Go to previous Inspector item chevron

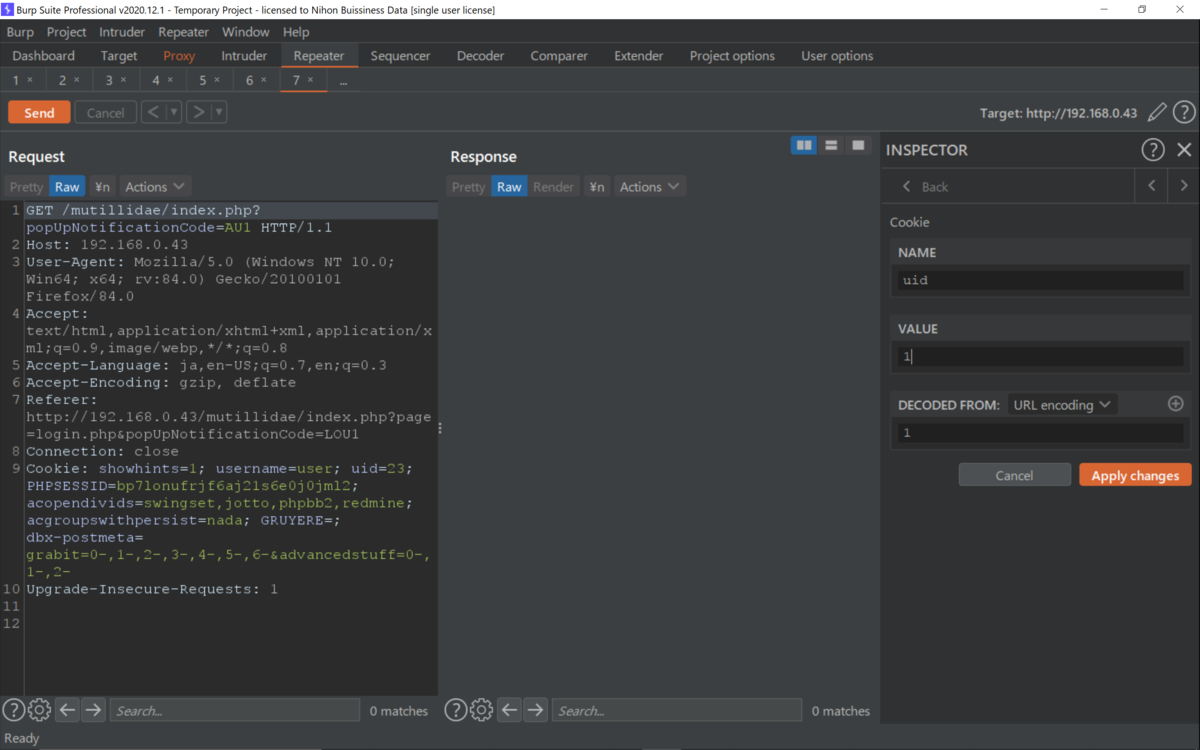point(1152,186)
